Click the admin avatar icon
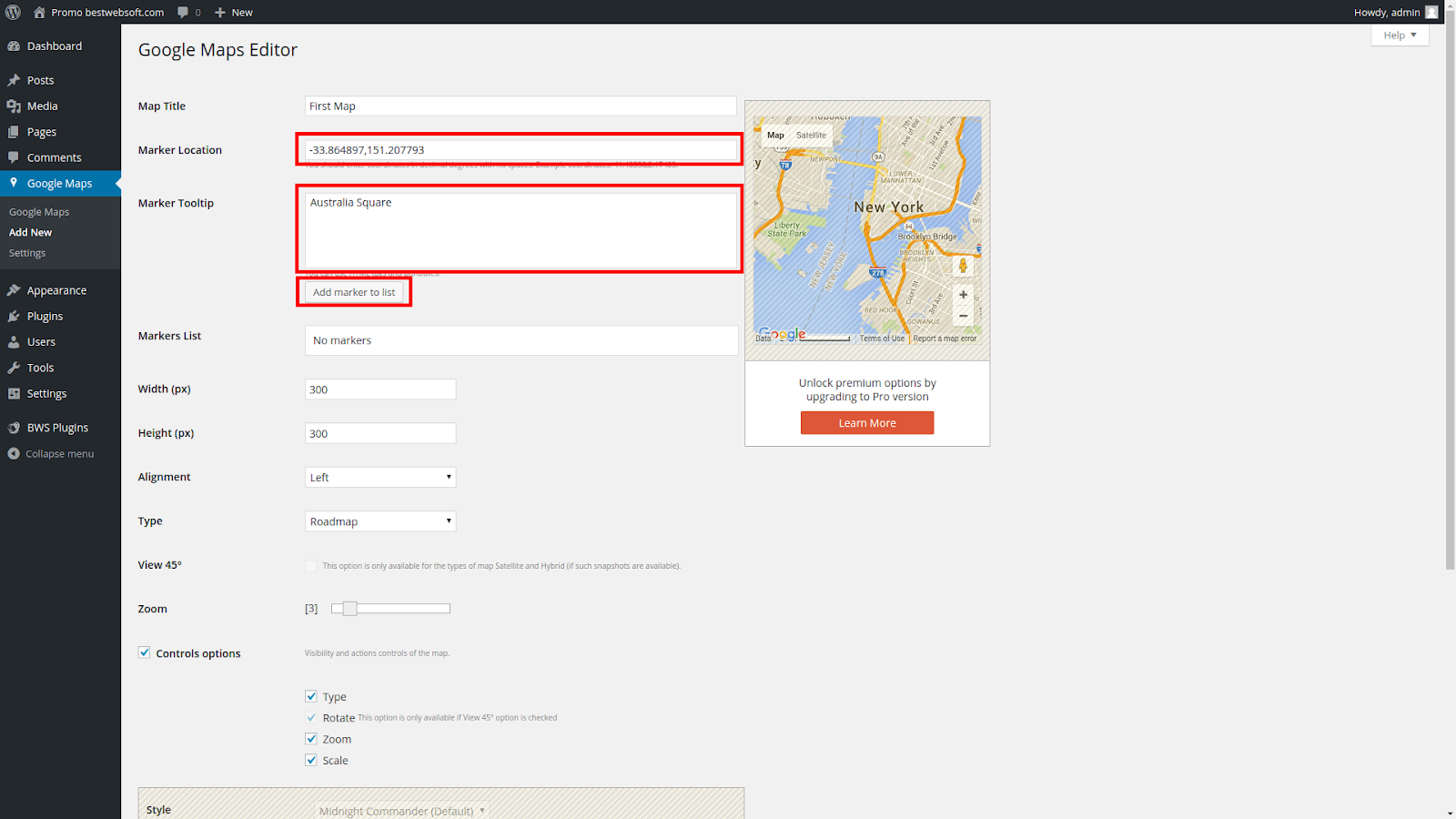This screenshot has width=1456, height=819. (x=1431, y=12)
